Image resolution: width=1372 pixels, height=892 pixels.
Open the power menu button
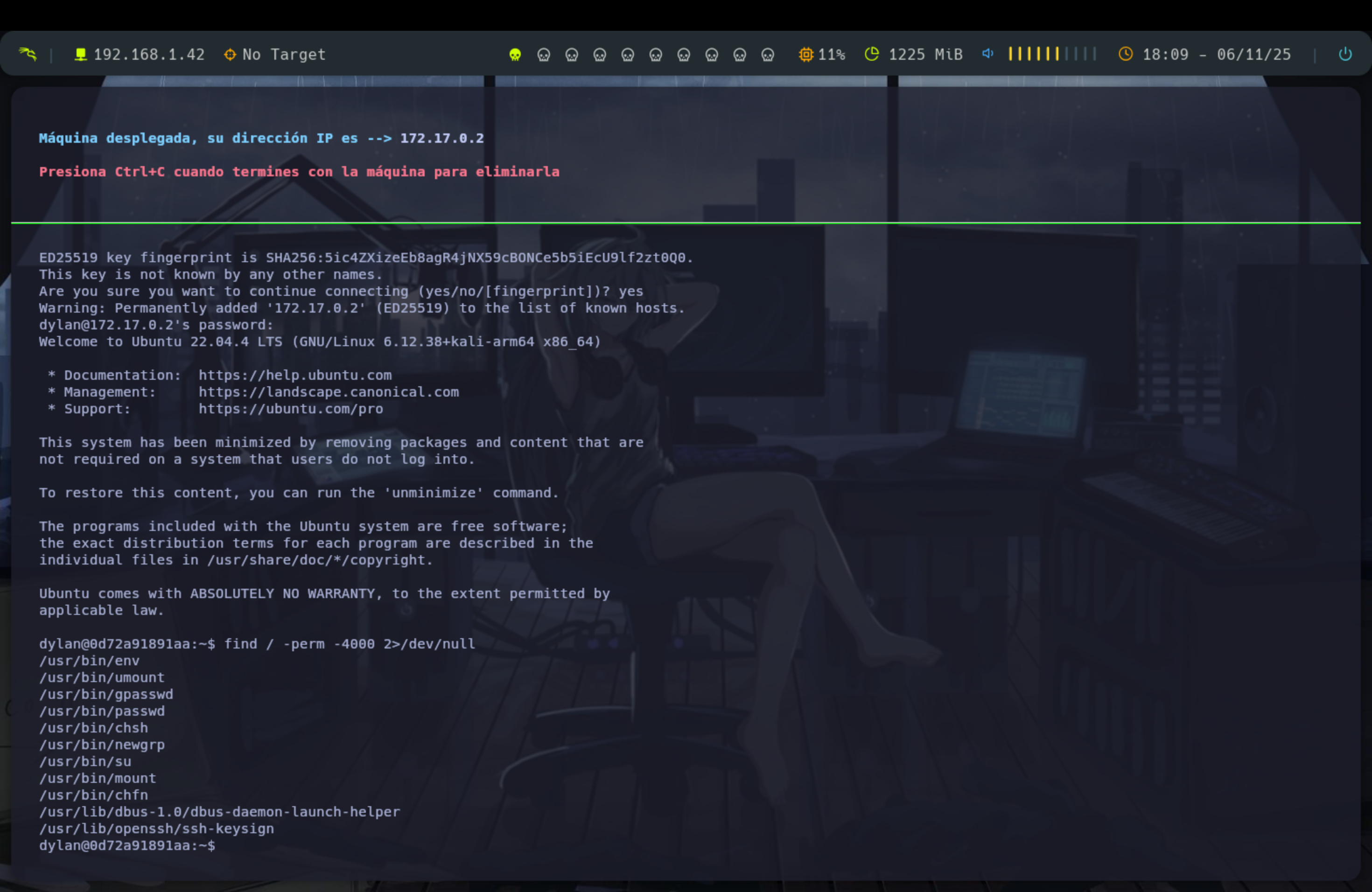1345,54
